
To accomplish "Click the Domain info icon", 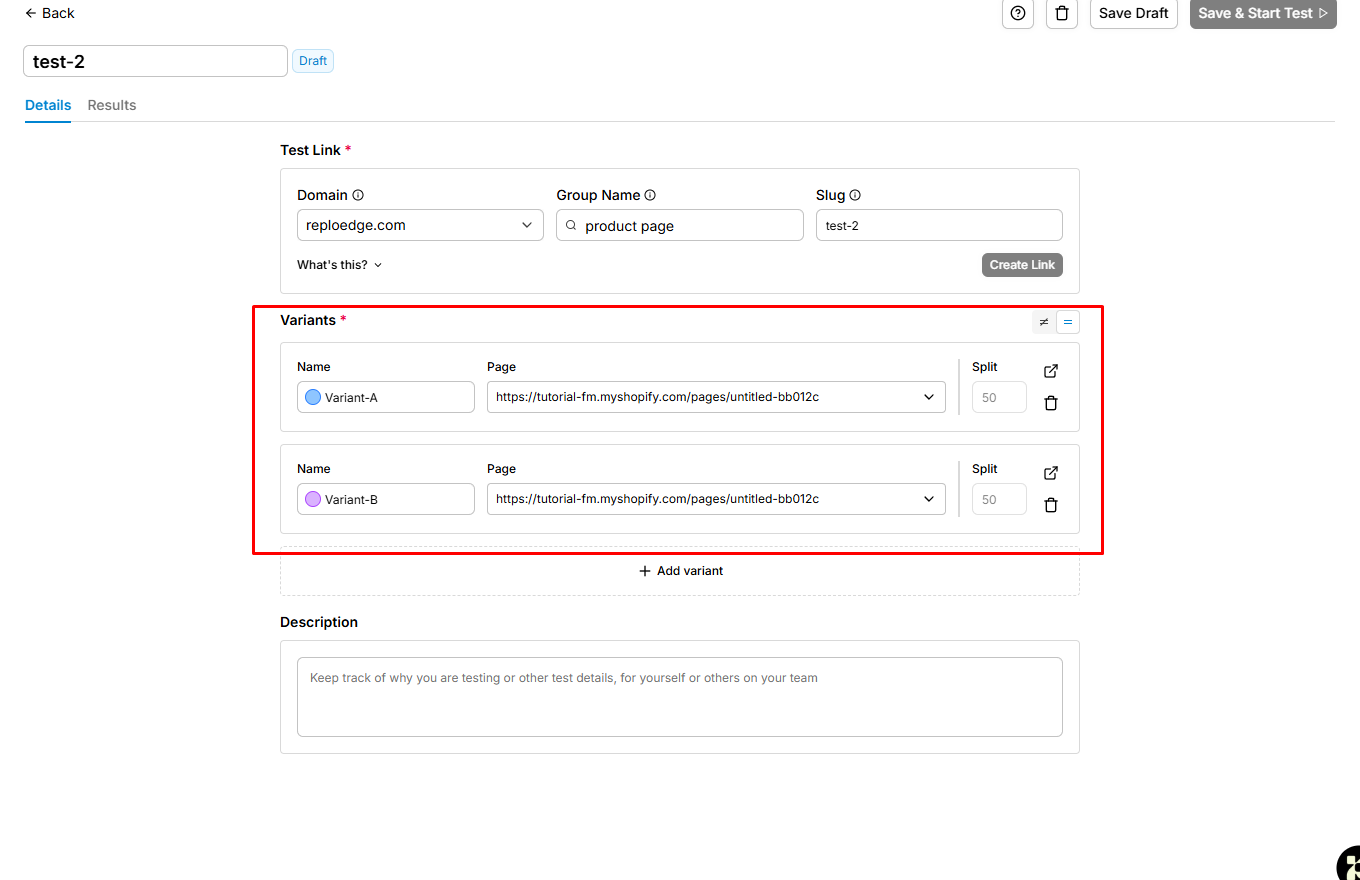I will [358, 196].
